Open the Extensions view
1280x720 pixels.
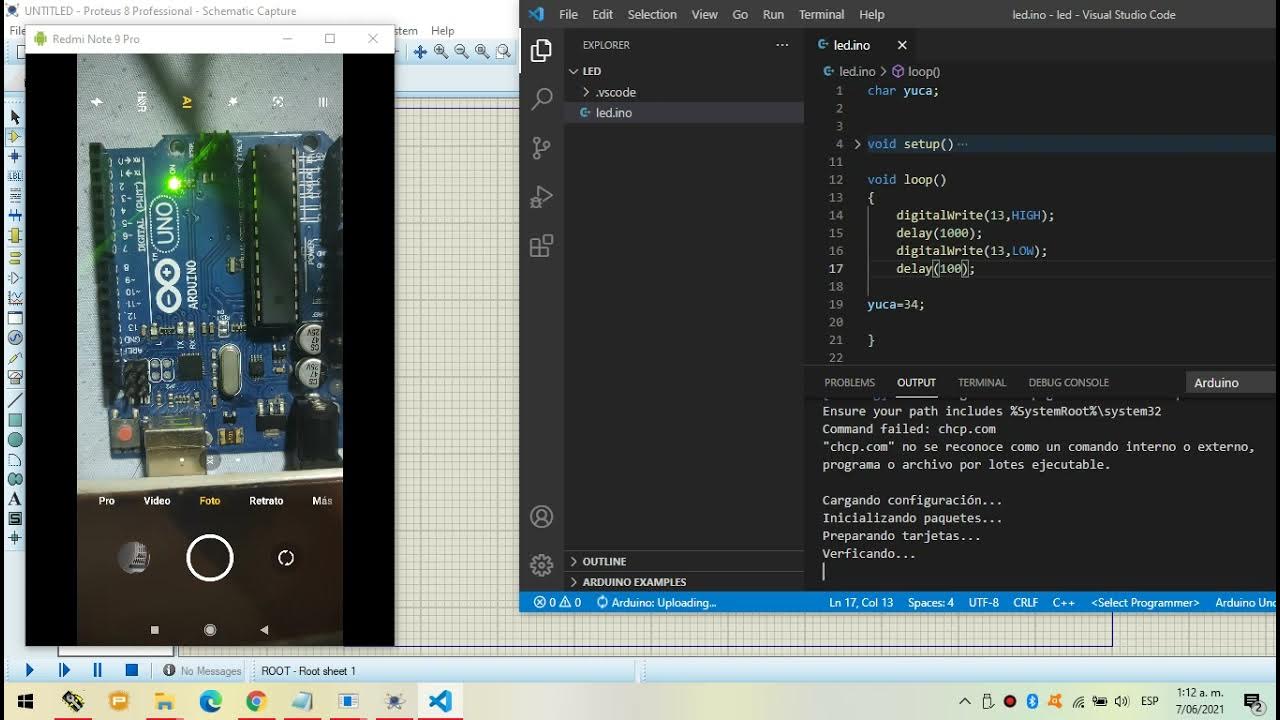tap(541, 246)
